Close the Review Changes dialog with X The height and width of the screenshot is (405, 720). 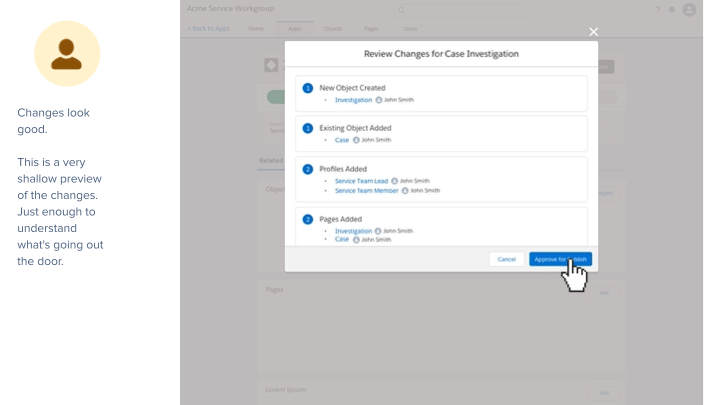point(593,33)
